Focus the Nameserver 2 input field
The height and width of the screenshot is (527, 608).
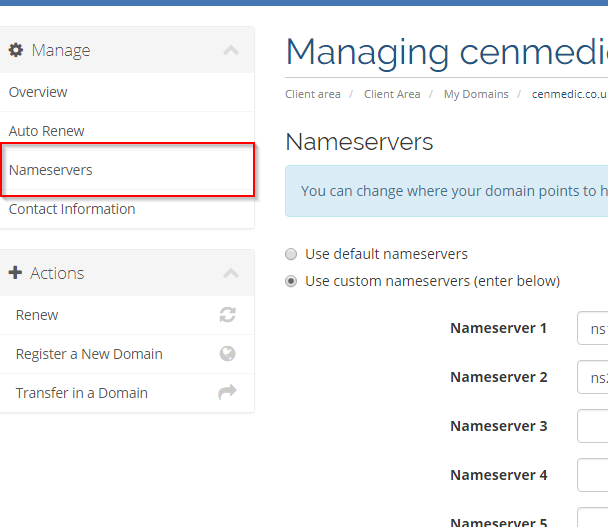592,377
